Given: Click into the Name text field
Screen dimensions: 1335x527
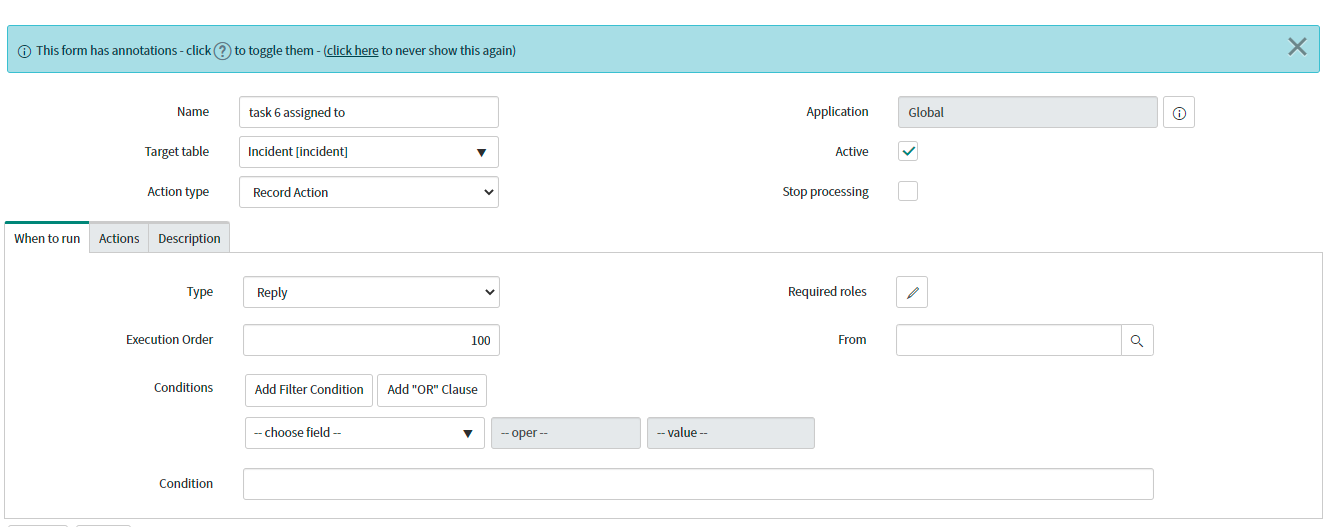Looking at the screenshot, I should click(369, 112).
